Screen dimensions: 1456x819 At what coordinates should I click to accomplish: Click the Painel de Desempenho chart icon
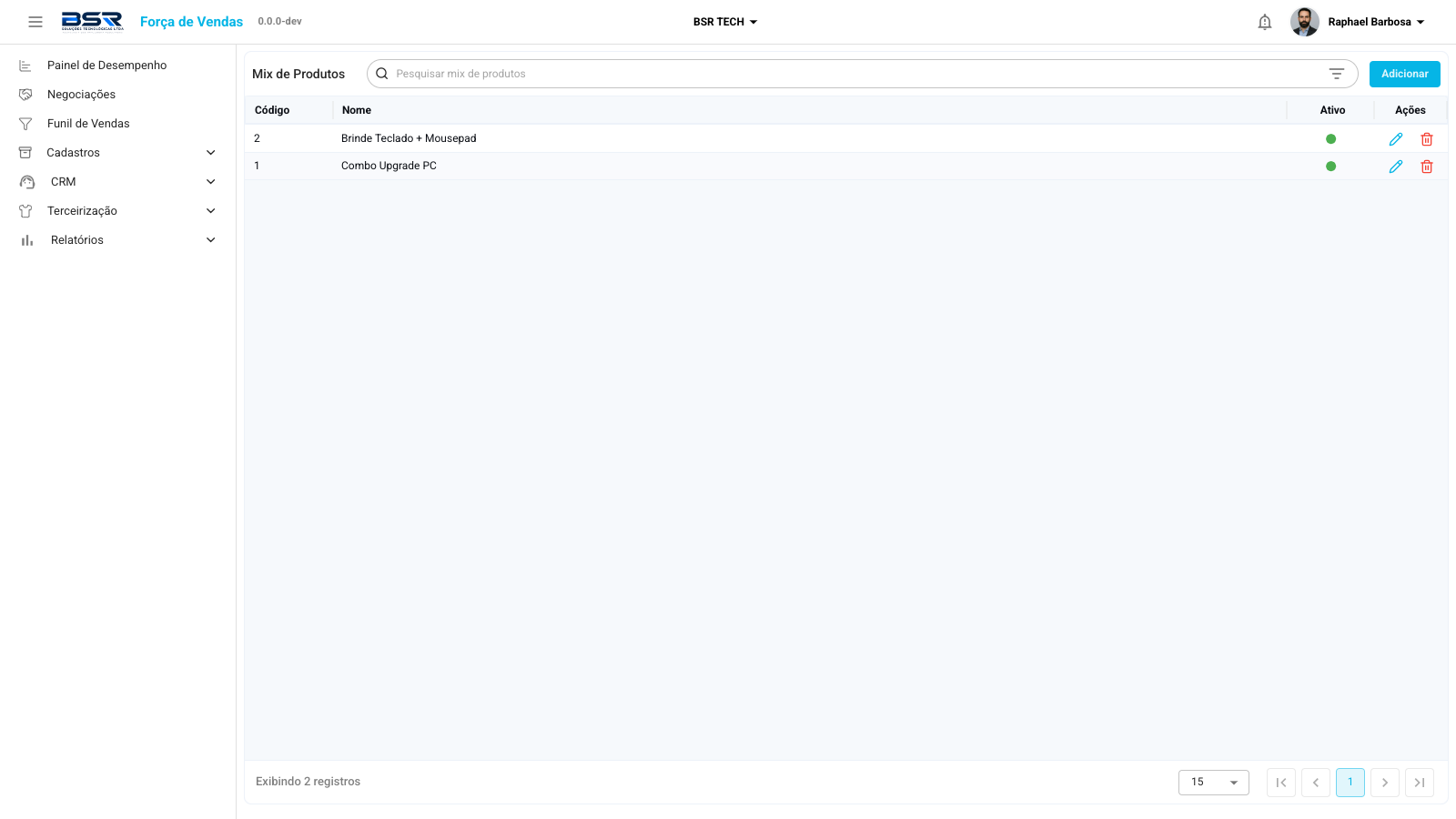[x=25, y=66]
